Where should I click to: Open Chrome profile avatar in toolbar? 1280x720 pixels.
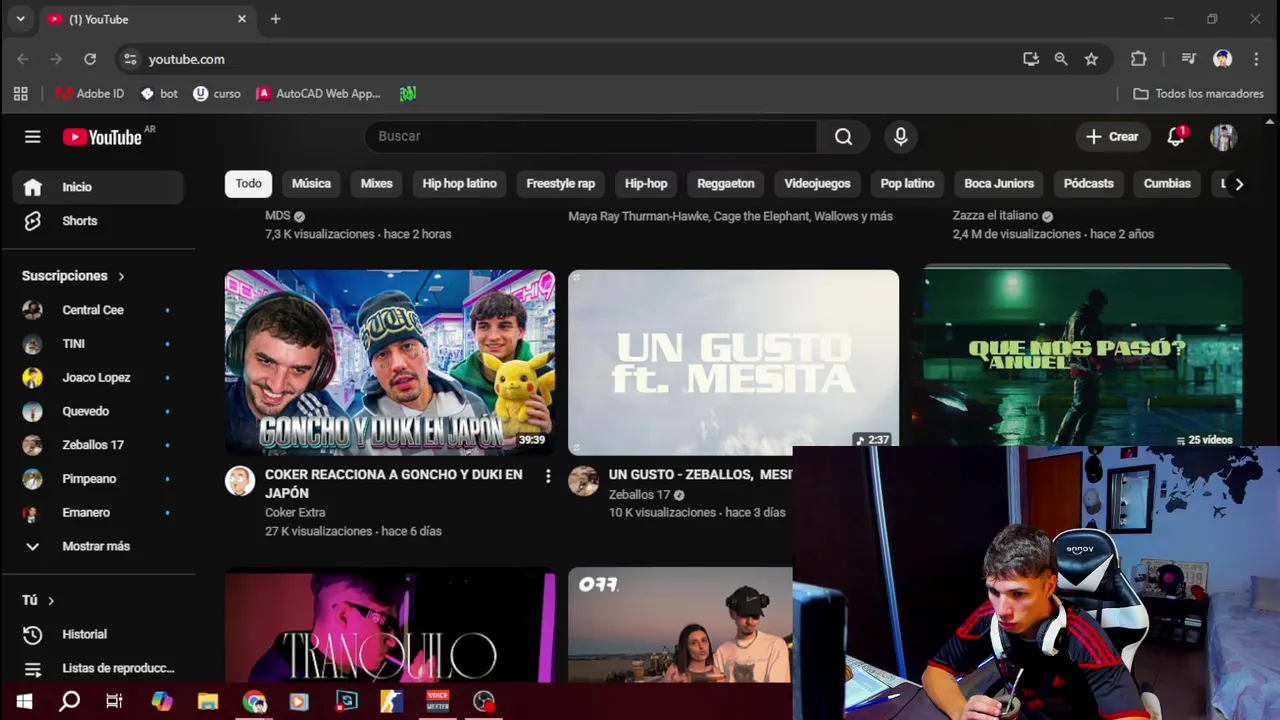coord(1222,59)
